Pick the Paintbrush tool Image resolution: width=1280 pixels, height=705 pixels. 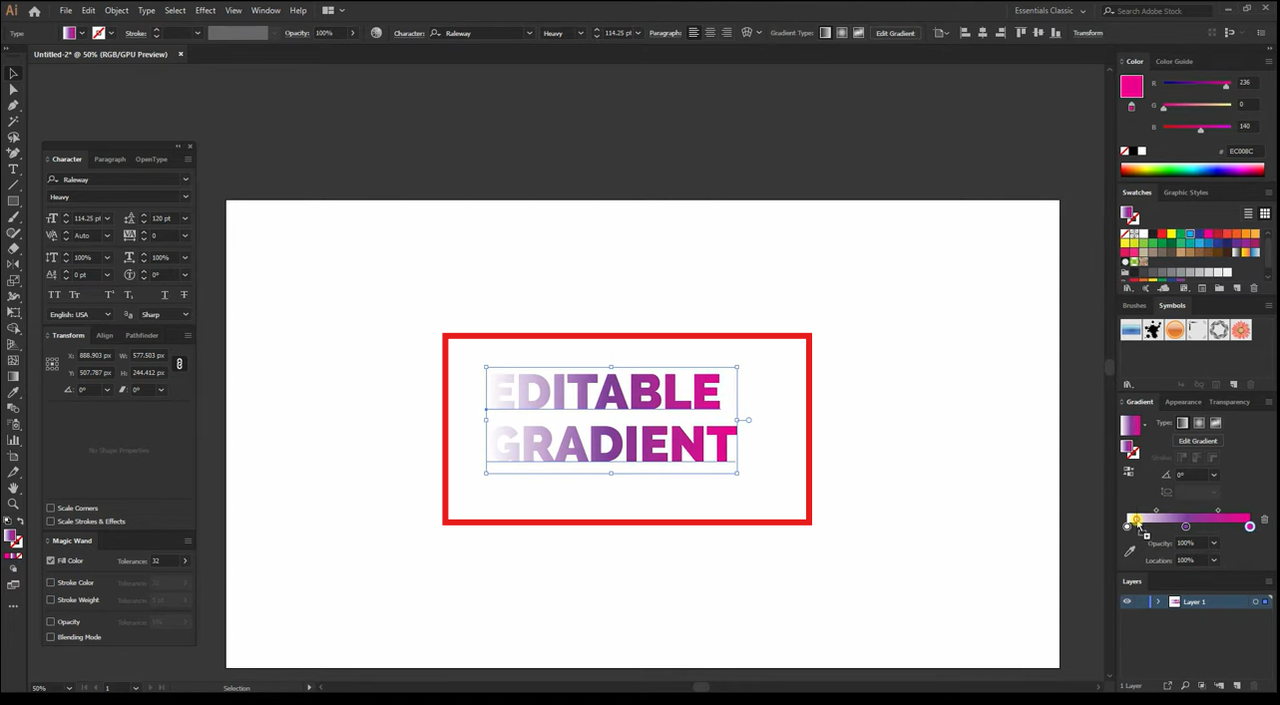click(x=13, y=217)
